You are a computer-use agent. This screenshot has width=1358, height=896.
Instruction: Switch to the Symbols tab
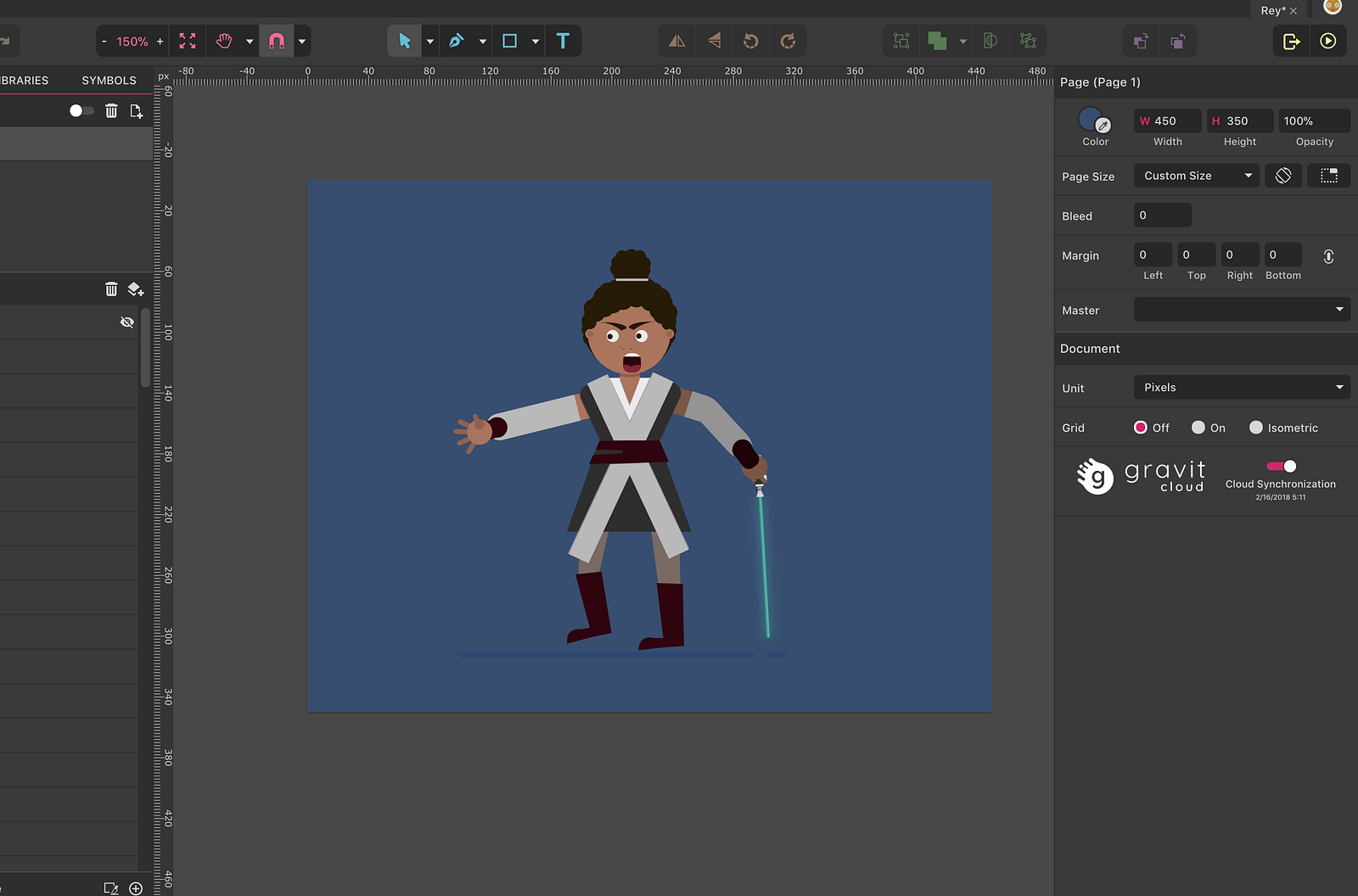pyautogui.click(x=109, y=81)
